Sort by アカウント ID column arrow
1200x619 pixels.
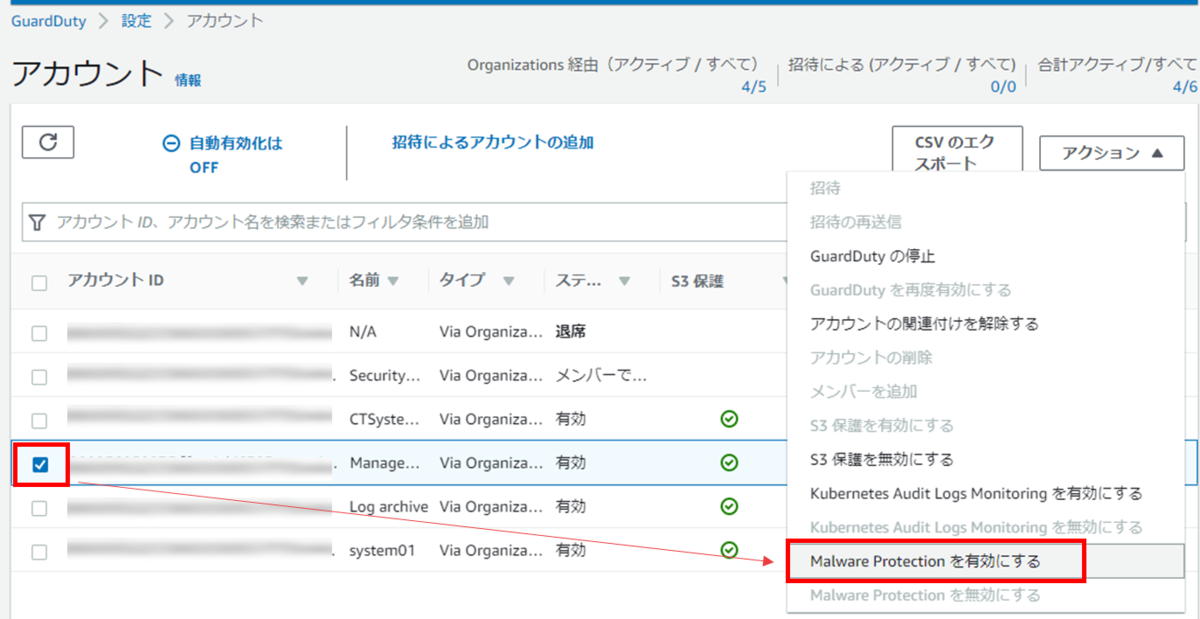(x=303, y=282)
